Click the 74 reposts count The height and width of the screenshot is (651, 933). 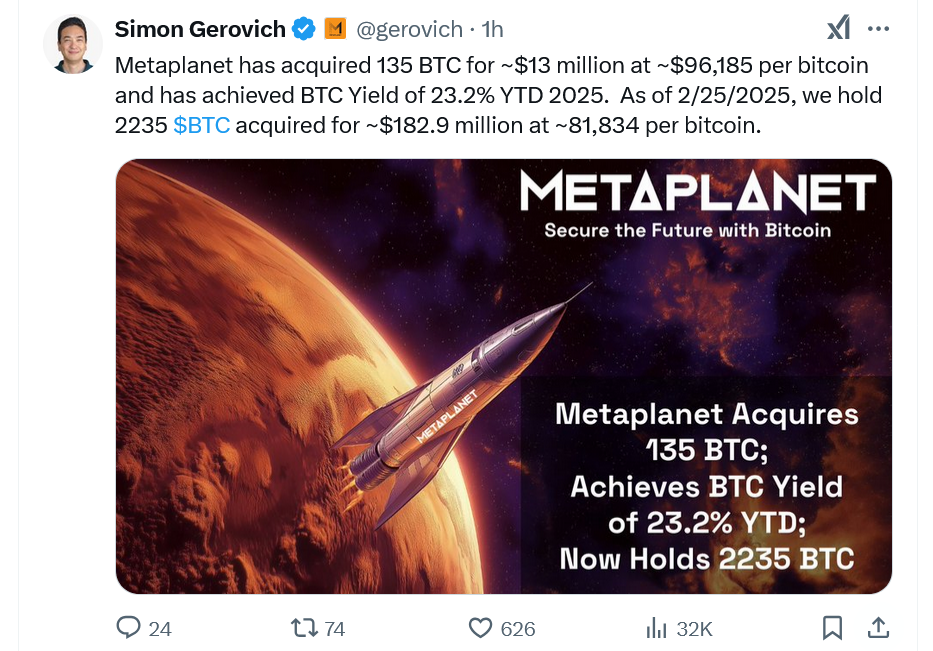click(334, 629)
